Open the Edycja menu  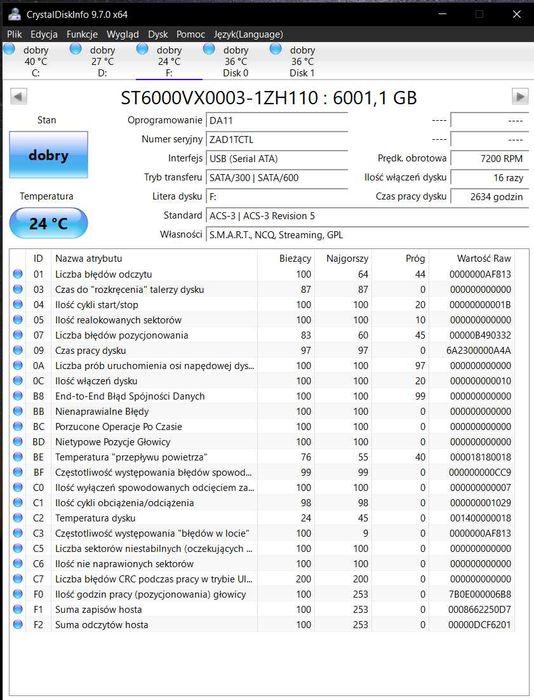click(x=44, y=34)
